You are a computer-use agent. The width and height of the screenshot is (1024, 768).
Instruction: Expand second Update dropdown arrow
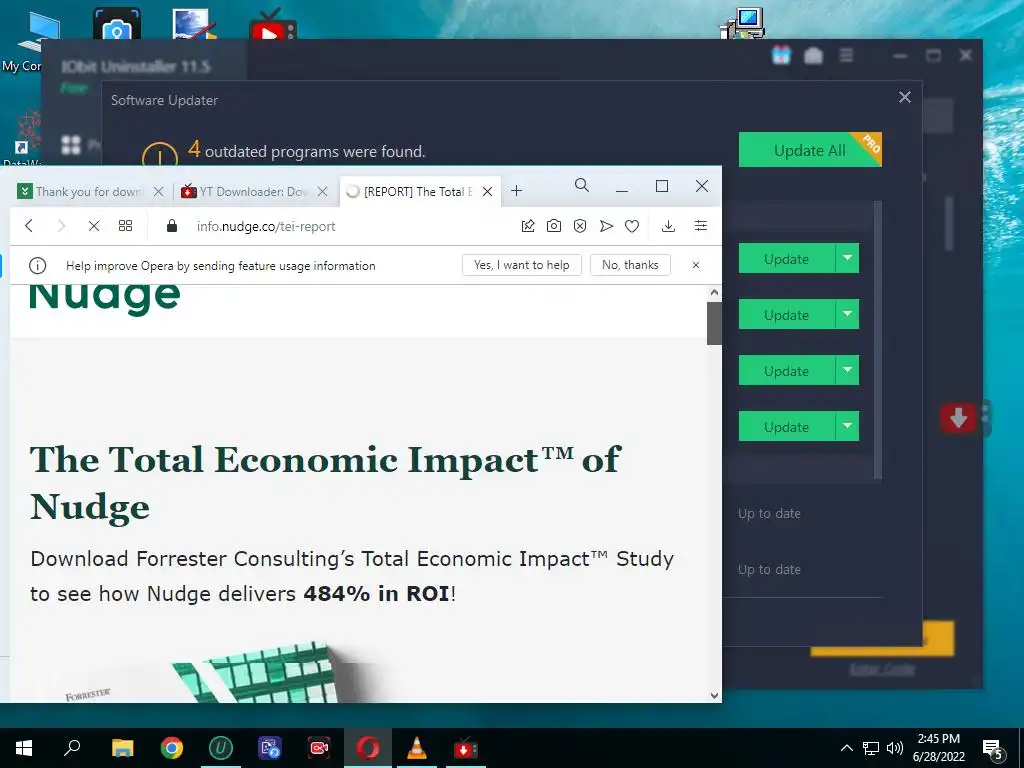[847, 315]
